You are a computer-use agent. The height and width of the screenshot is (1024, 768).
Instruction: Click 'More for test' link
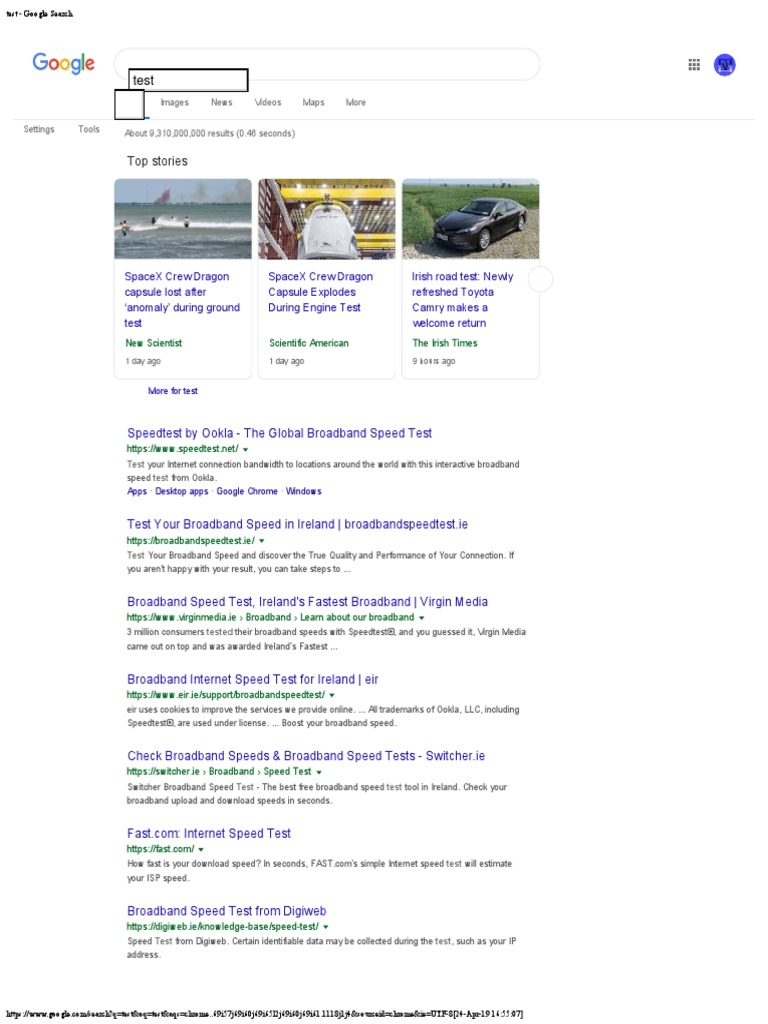pyautogui.click(x=172, y=391)
